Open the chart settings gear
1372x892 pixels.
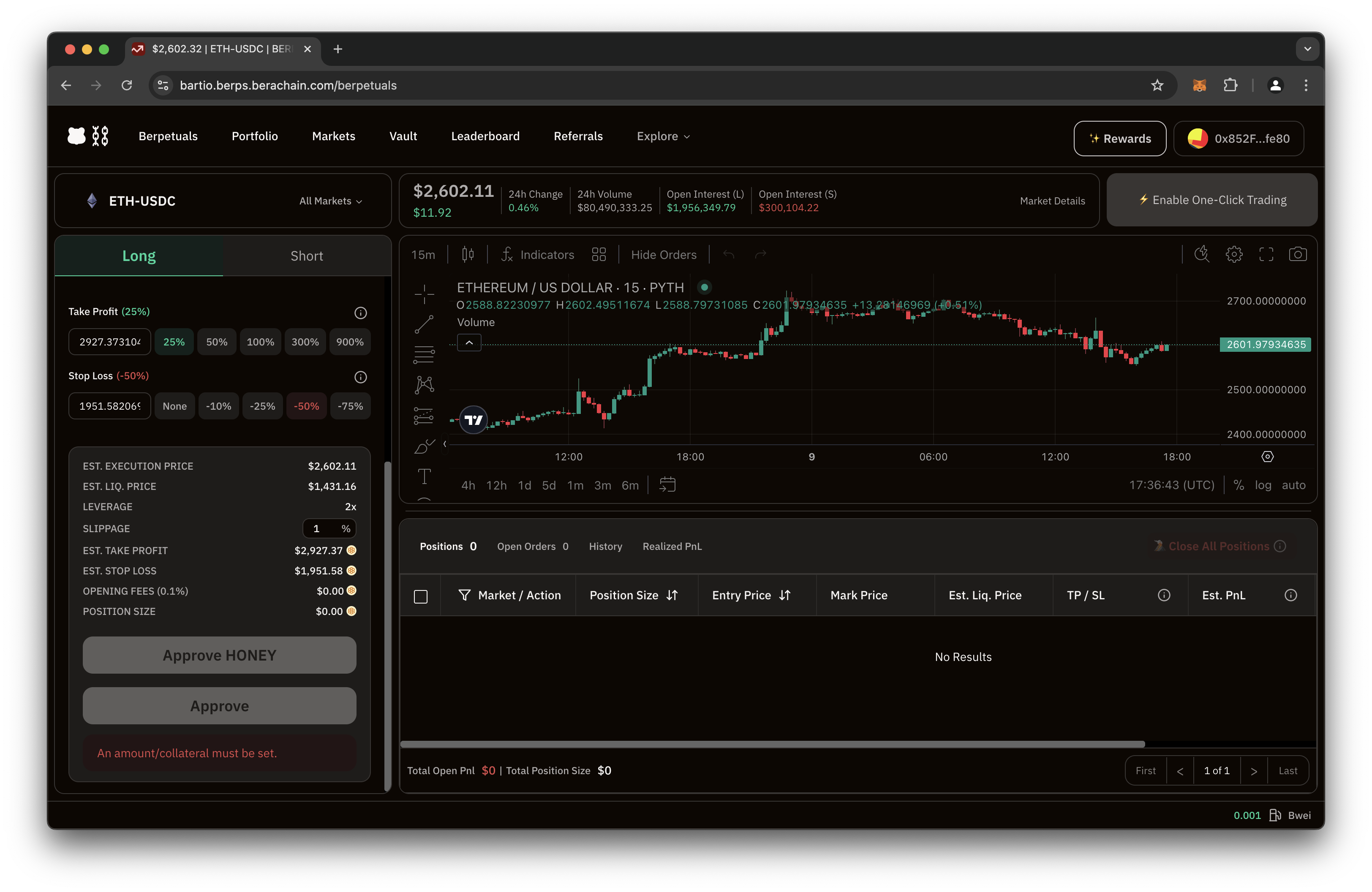1234,254
